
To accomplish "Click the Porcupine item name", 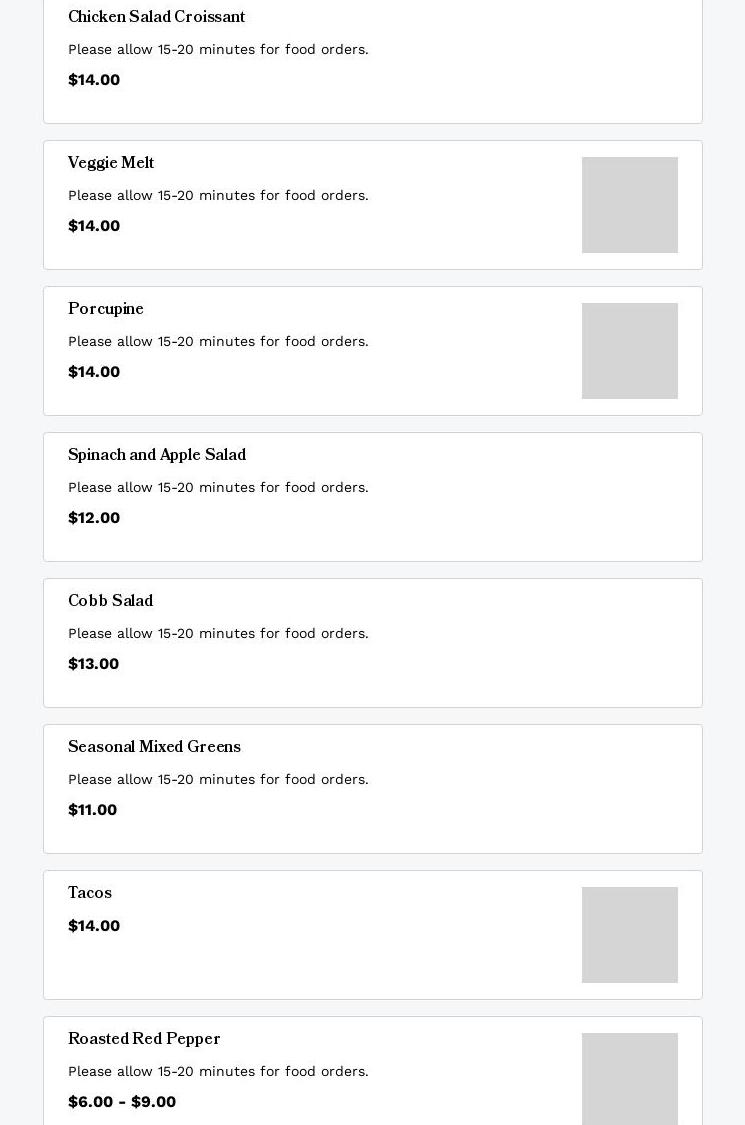I will tap(106, 310).
